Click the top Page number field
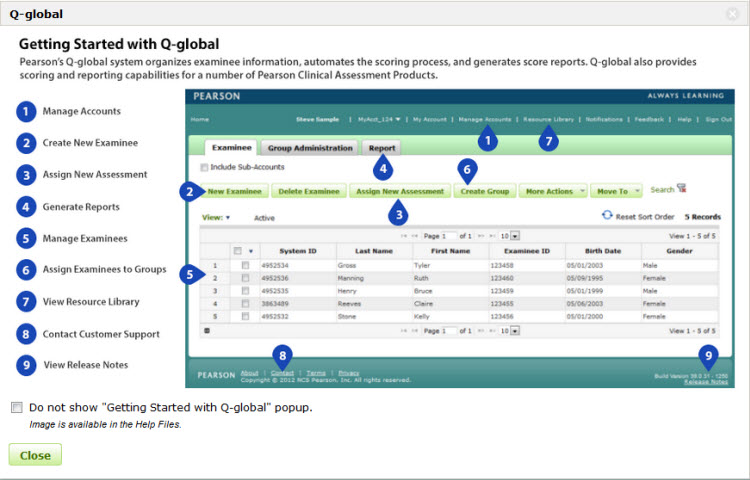The image size is (750, 480). [449, 236]
